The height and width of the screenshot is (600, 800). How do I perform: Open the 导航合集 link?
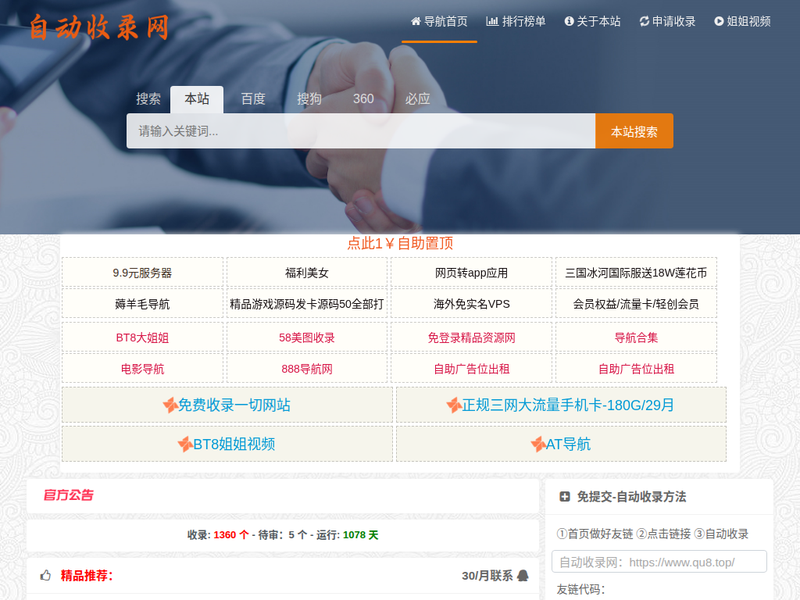[636, 338]
